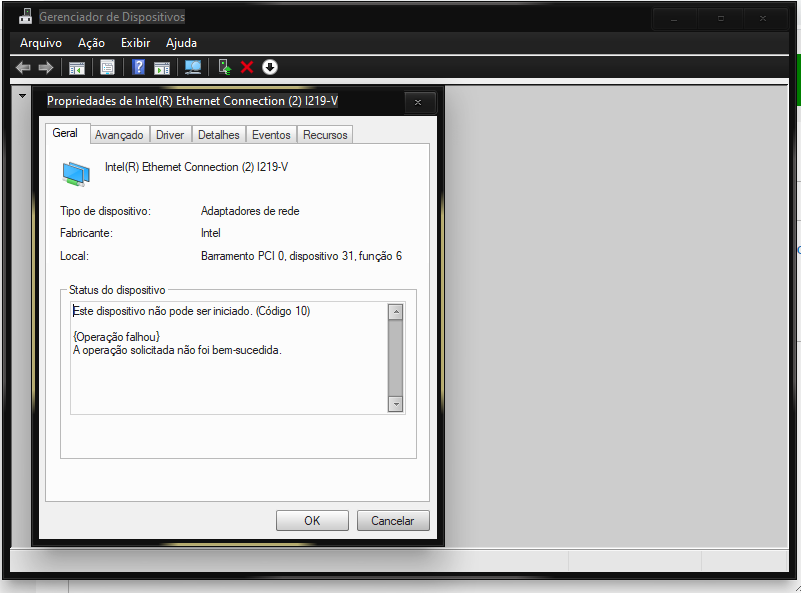Click the disable device down-arrow icon
801x593 pixels.
tap(270, 67)
